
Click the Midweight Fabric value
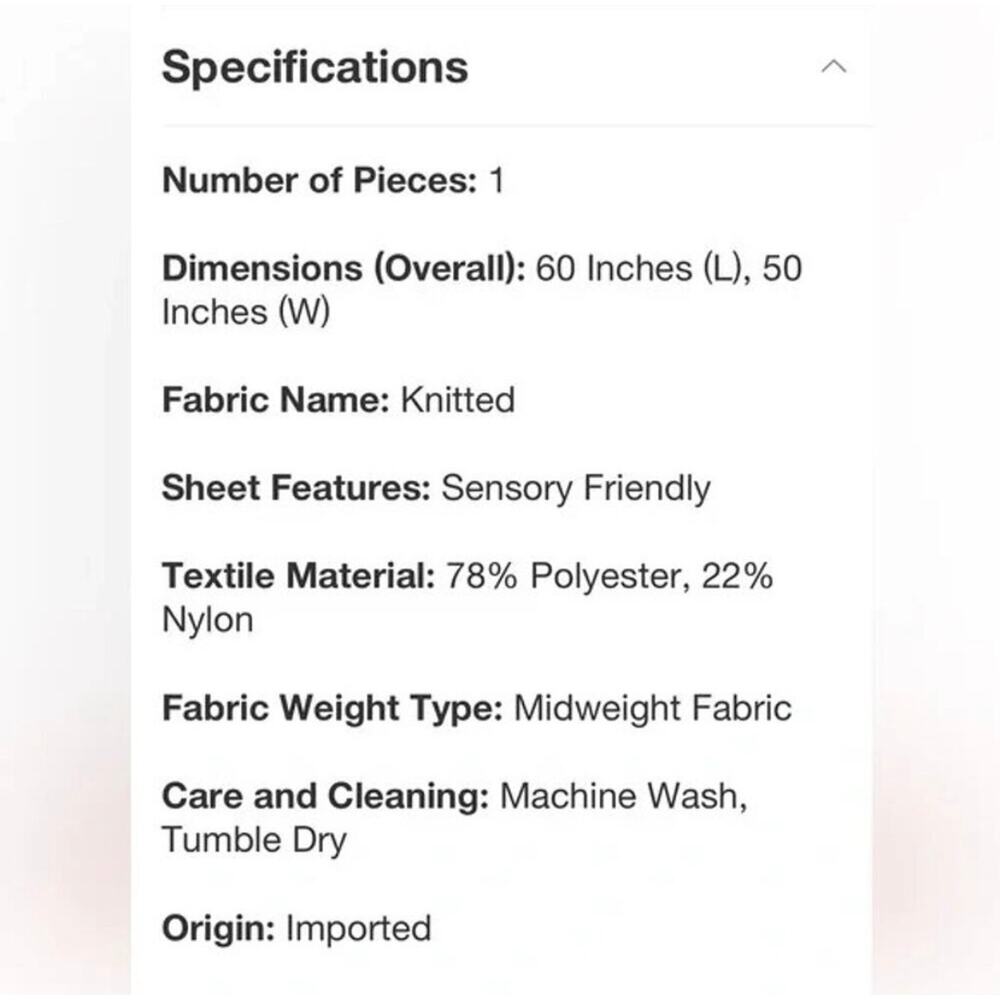(653, 708)
